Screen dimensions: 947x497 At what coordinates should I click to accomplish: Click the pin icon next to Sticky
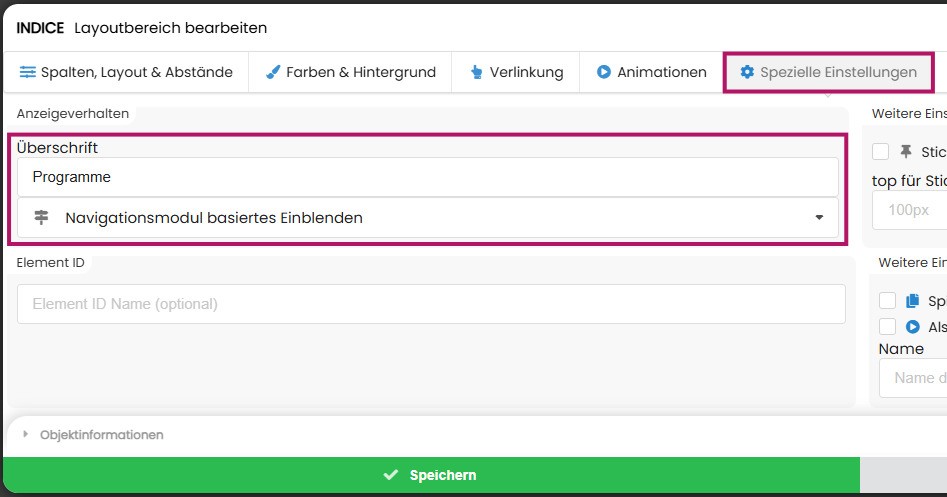tap(906, 152)
